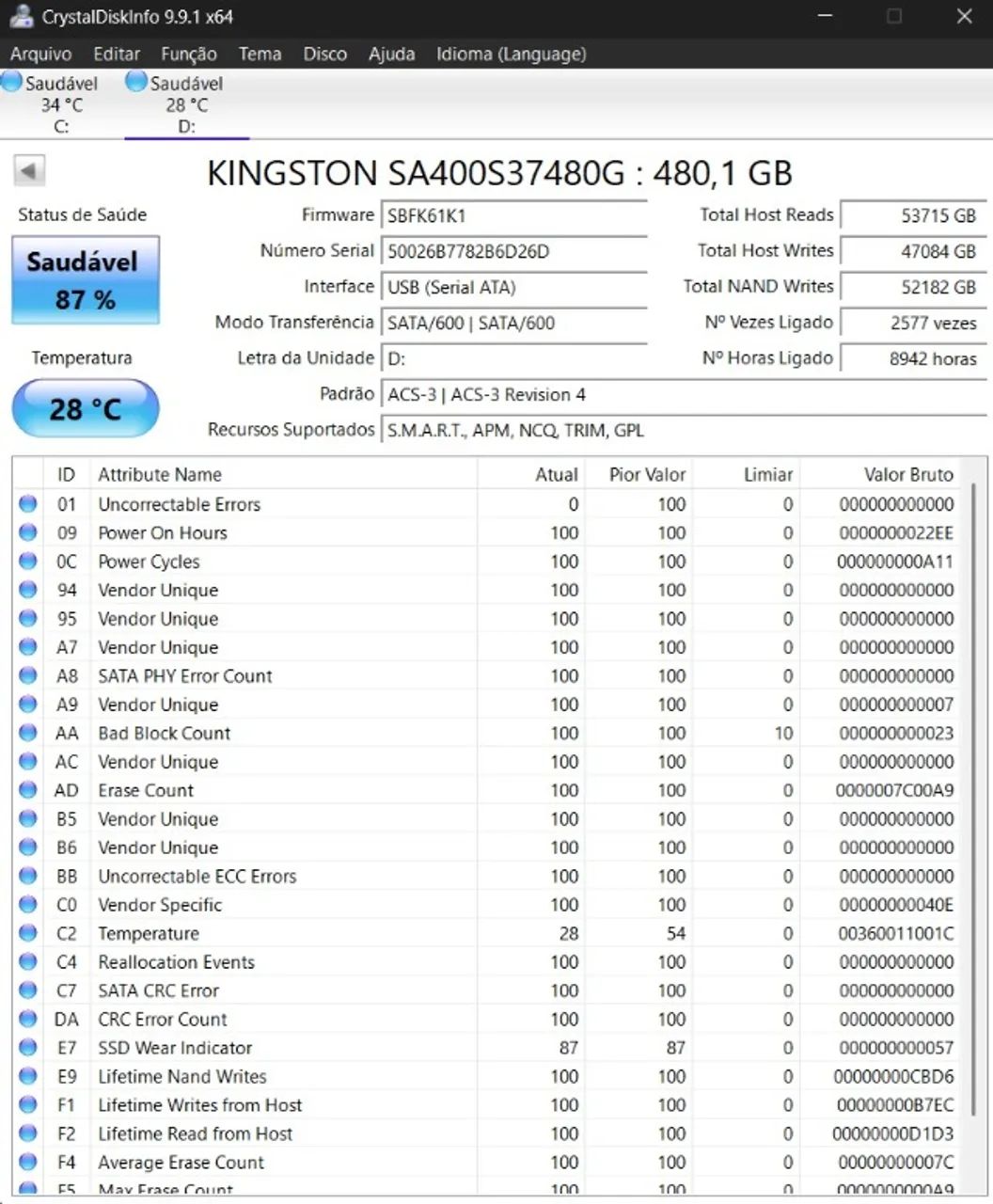Click the serial number field 50026B7782B6D26D
This screenshot has width=993, height=1204.
coord(513,251)
